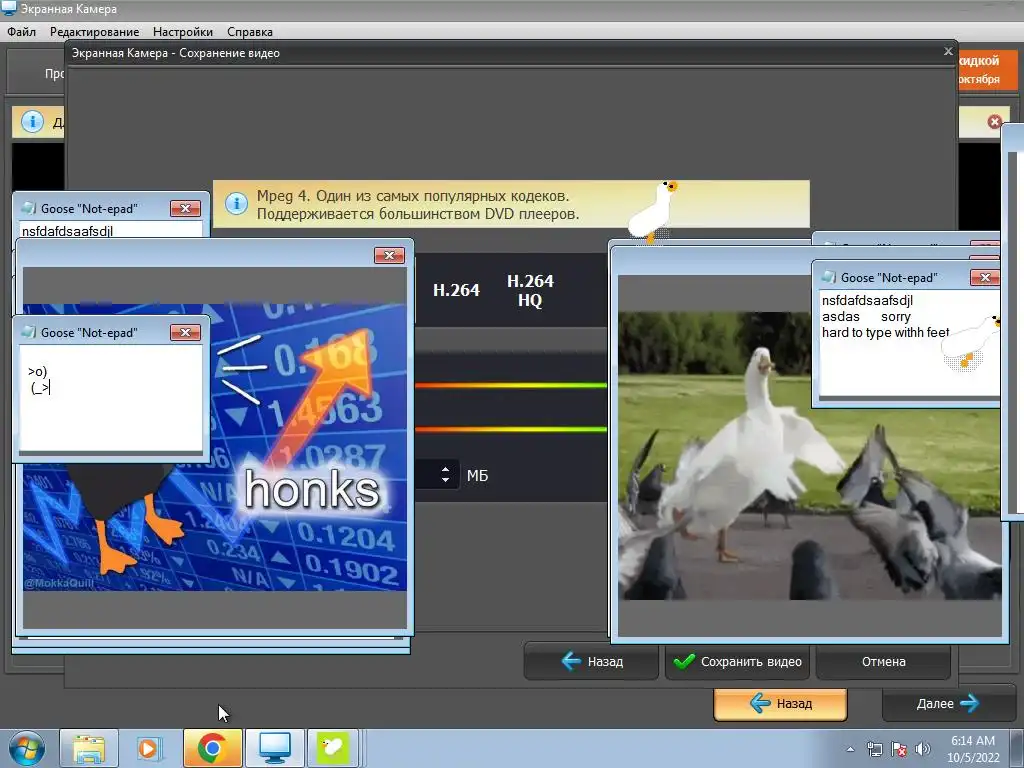Show hidden tray icons arrow
Screen dimensions: 1024x768
click(x=850, y=749)
